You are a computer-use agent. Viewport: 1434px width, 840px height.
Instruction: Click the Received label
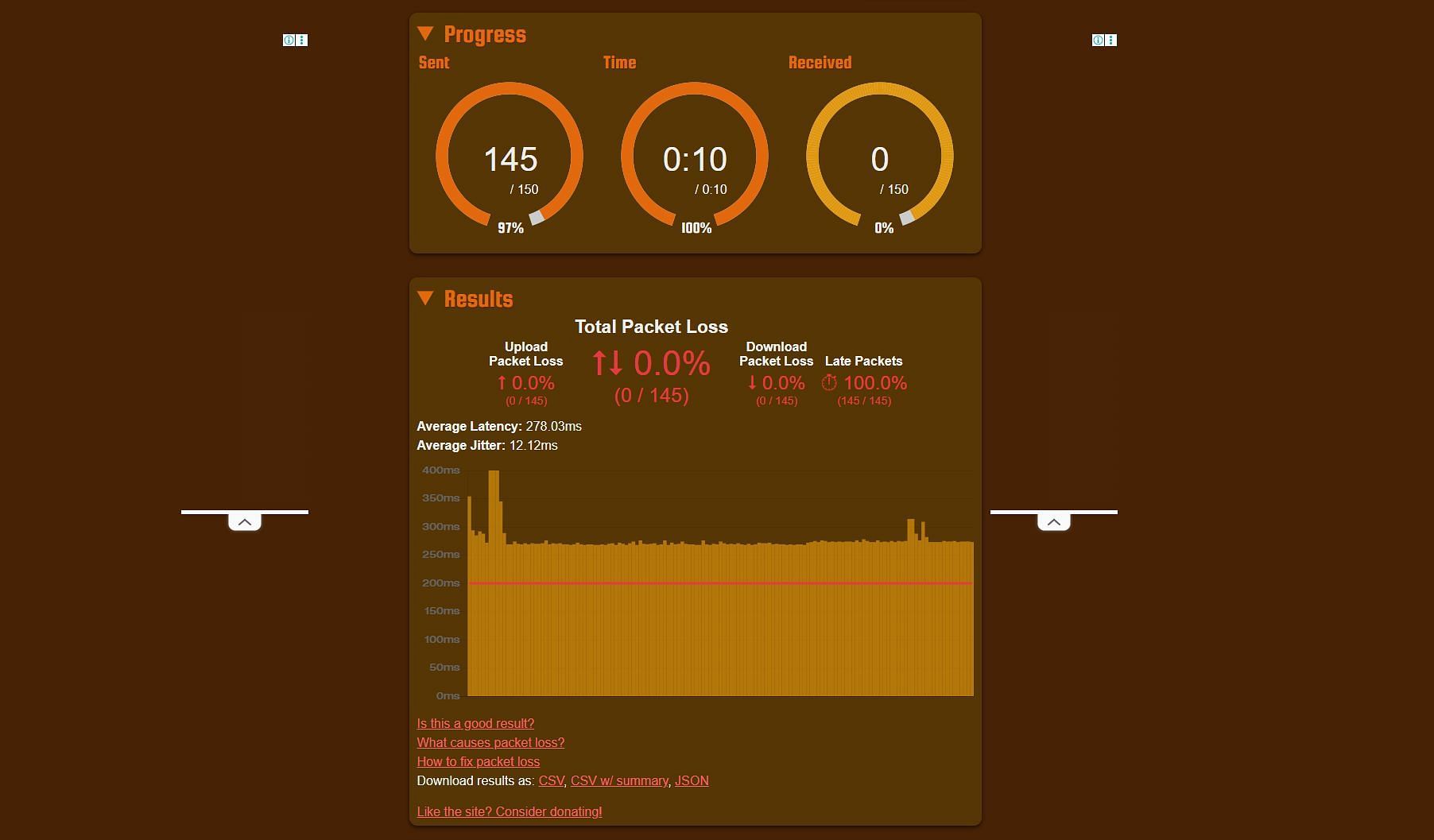tap(820, 63)
